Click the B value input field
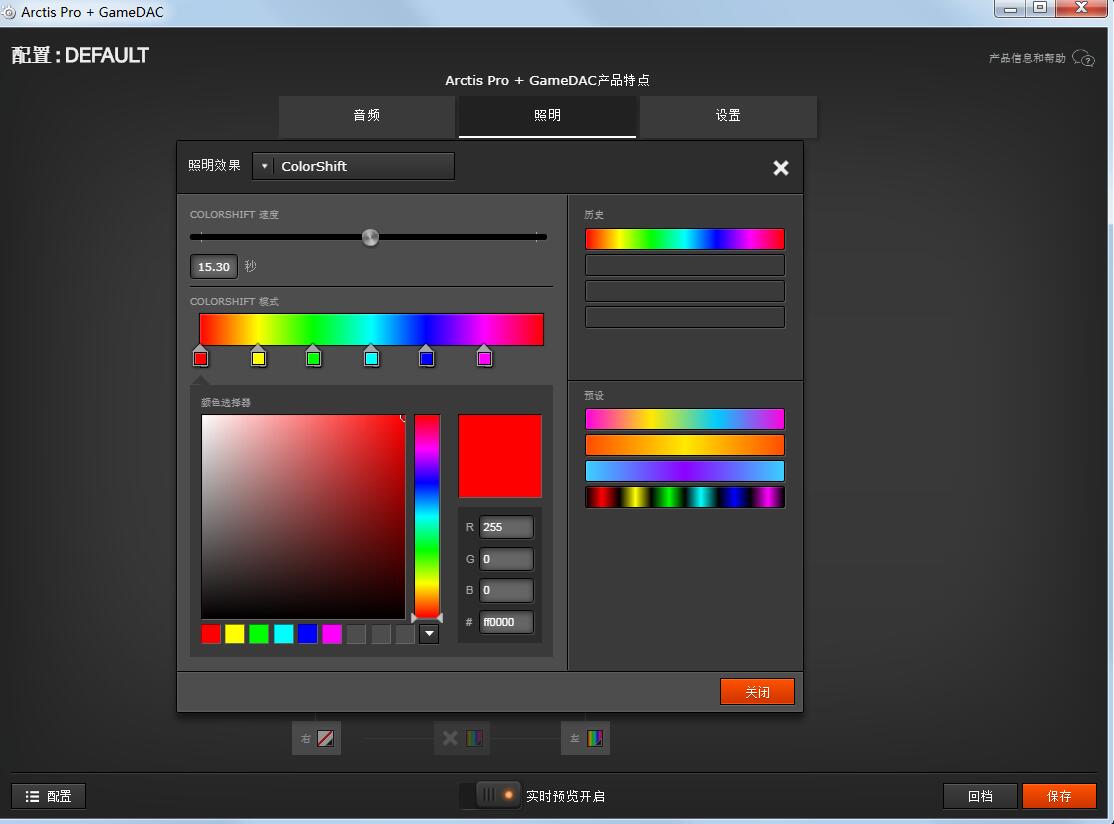1114x824 pixels. [x=506, y=590]
